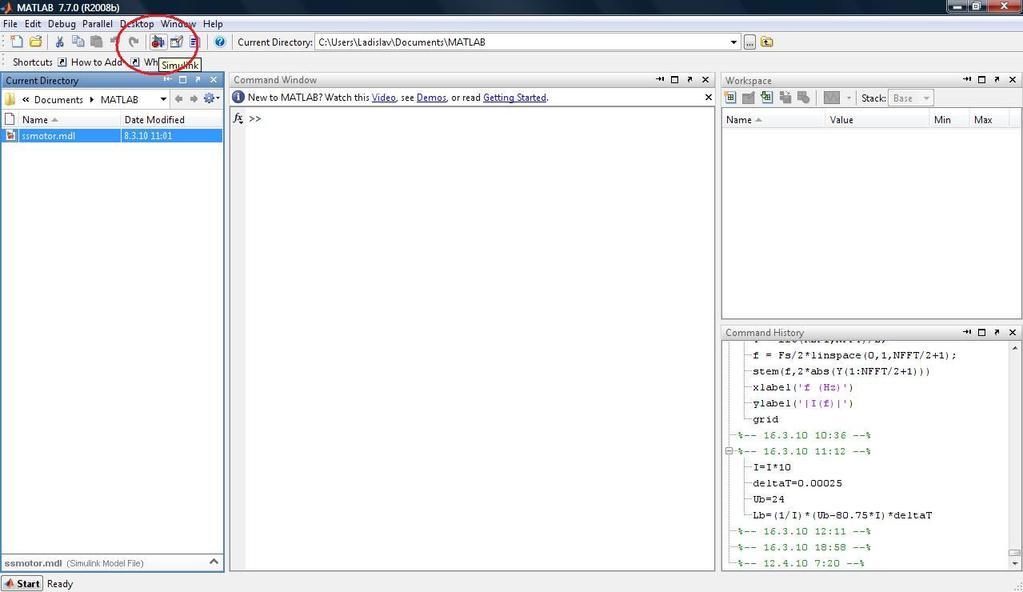Expand the Documents MATLAB folder dropdown arrow
This screenshot has width=1023, height=592.
(x=163, y=99)
